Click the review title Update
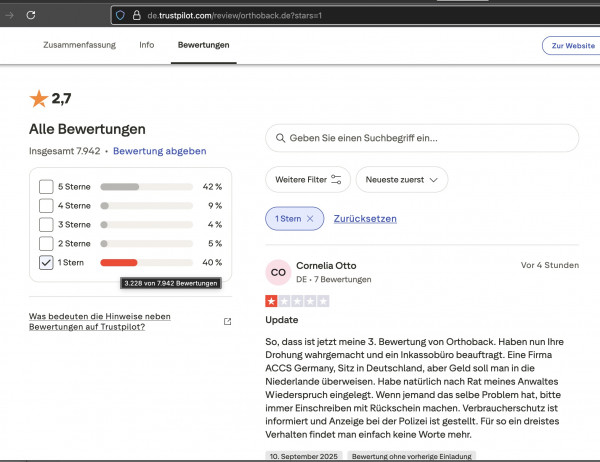Viewport: 600px width, 462px height. click(282, 320)
